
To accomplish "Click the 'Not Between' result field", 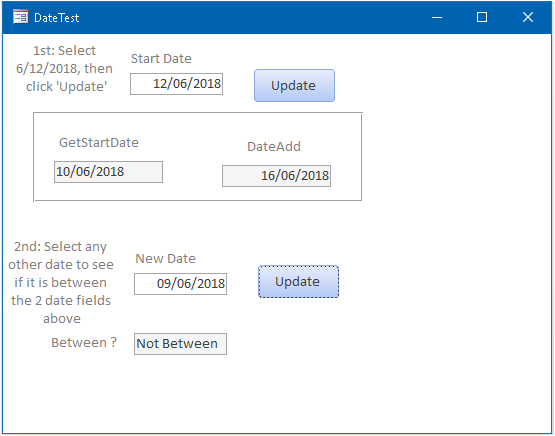I will [180, 344].
